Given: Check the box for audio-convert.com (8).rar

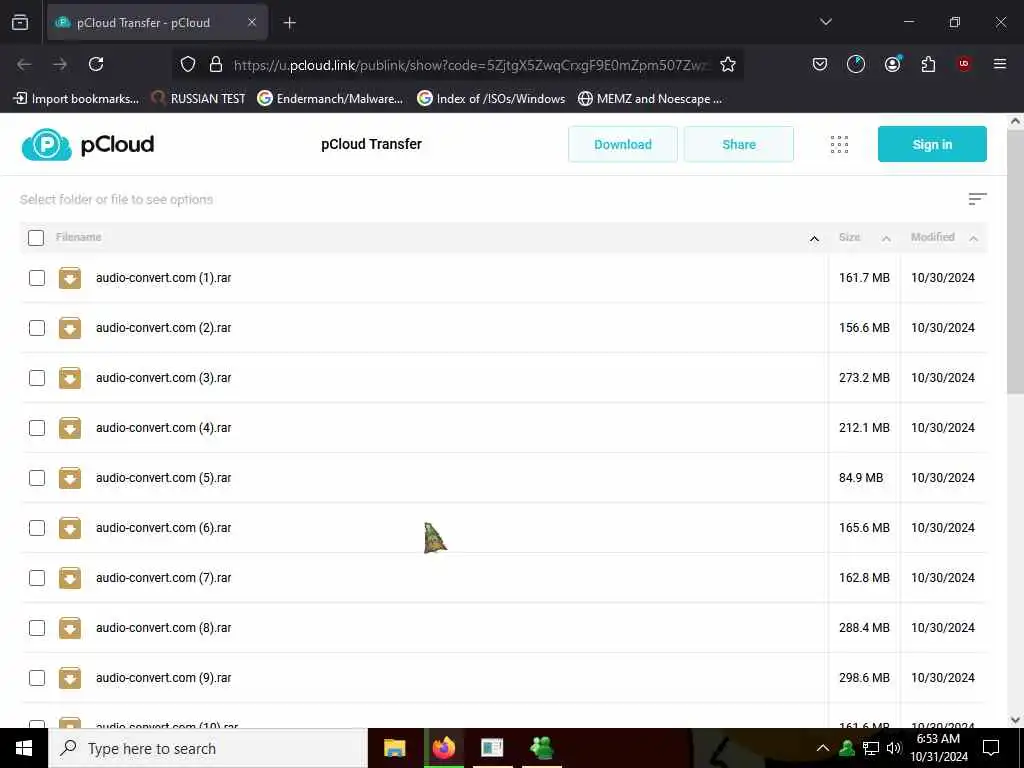Looking at the screenshot, I should [x=37, y=628].
